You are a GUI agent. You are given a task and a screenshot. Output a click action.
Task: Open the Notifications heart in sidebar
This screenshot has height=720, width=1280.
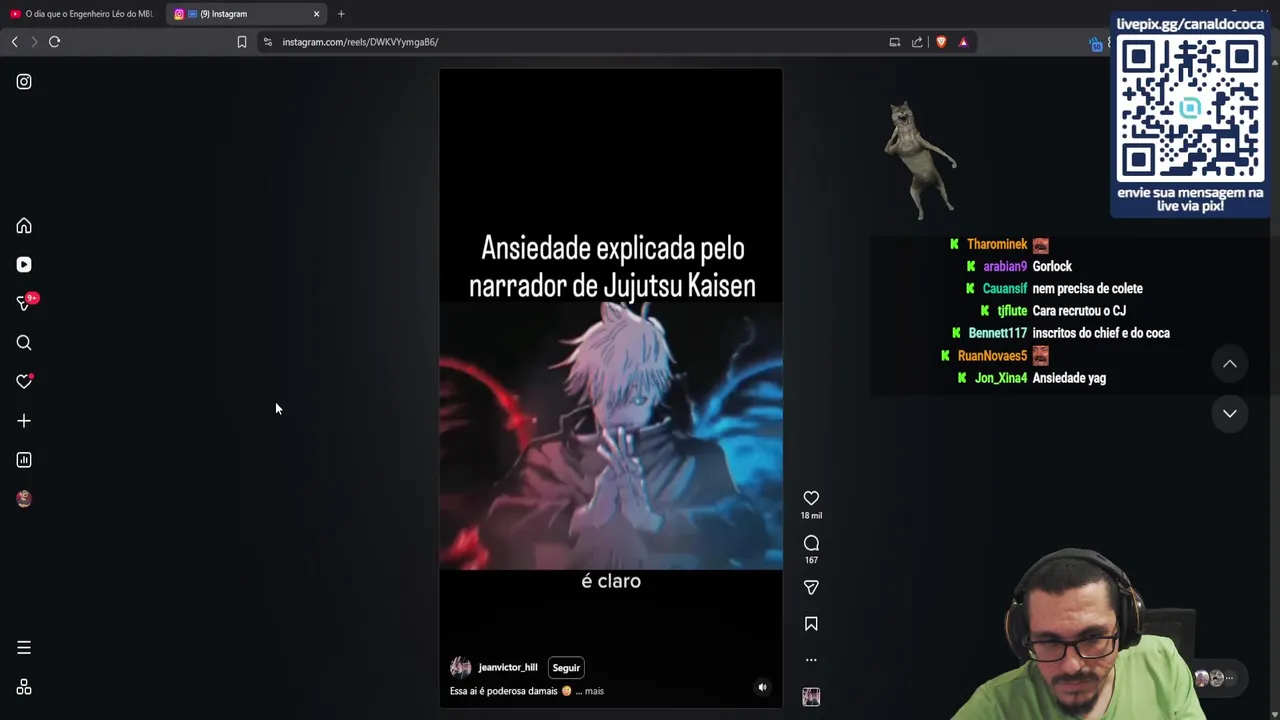[x=24, y=382]
